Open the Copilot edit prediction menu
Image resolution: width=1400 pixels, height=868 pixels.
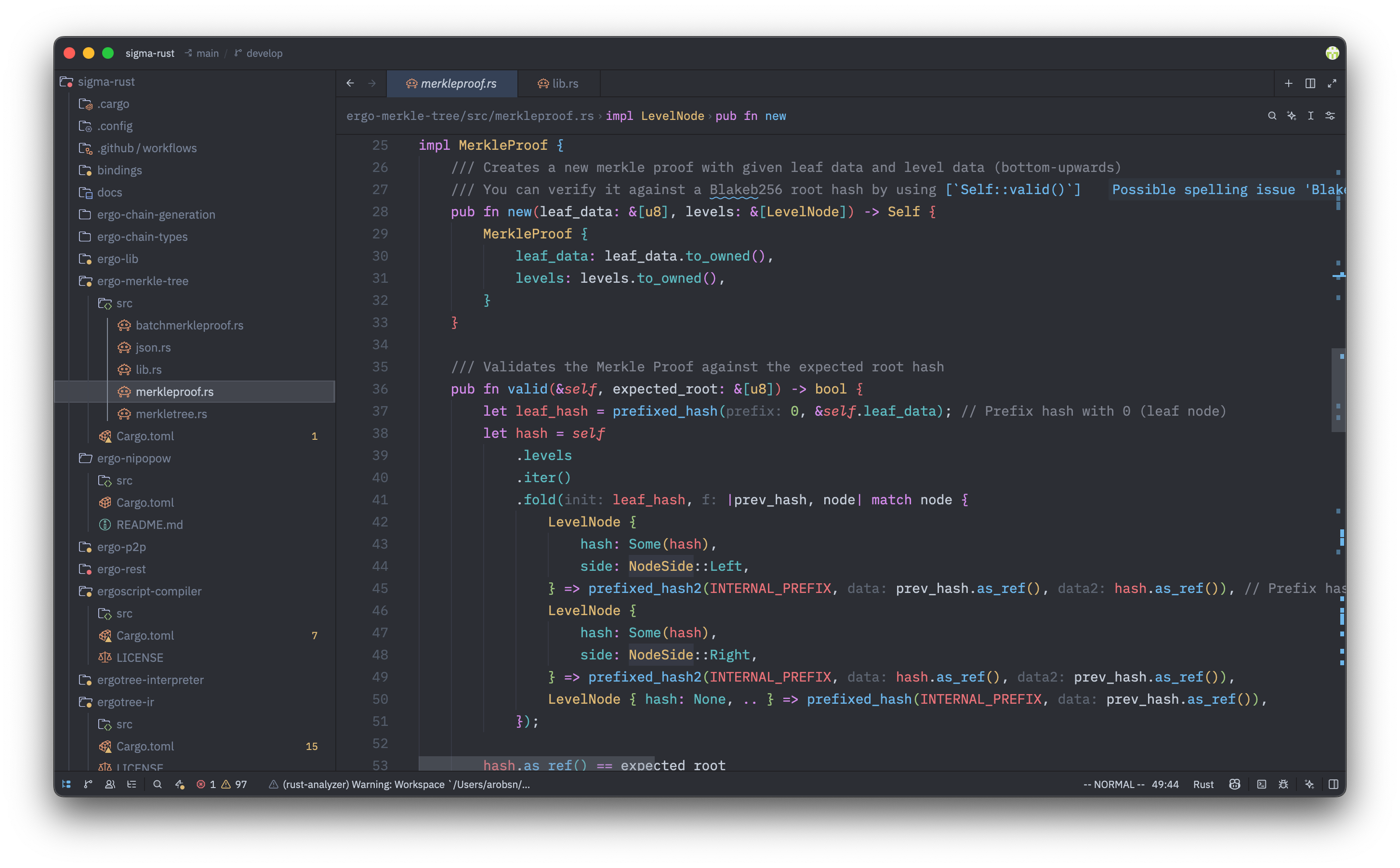pos(1235,784)
